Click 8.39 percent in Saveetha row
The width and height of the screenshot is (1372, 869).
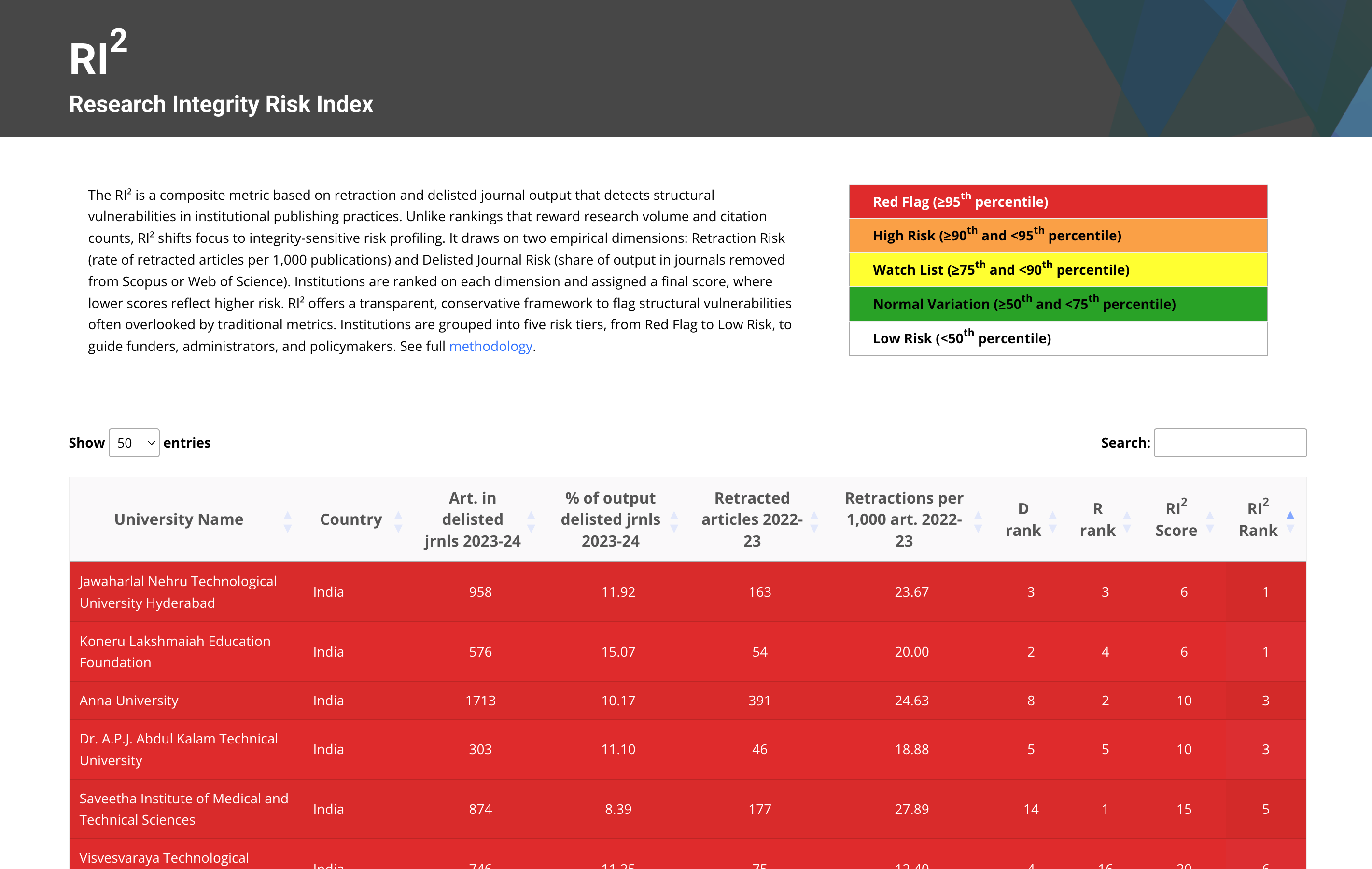618,809
